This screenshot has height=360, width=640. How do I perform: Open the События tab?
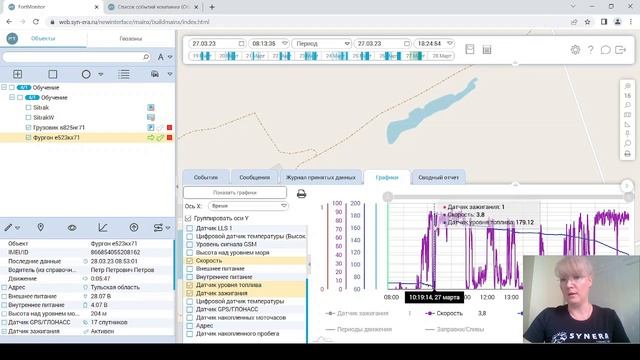(x=206, y=177)
